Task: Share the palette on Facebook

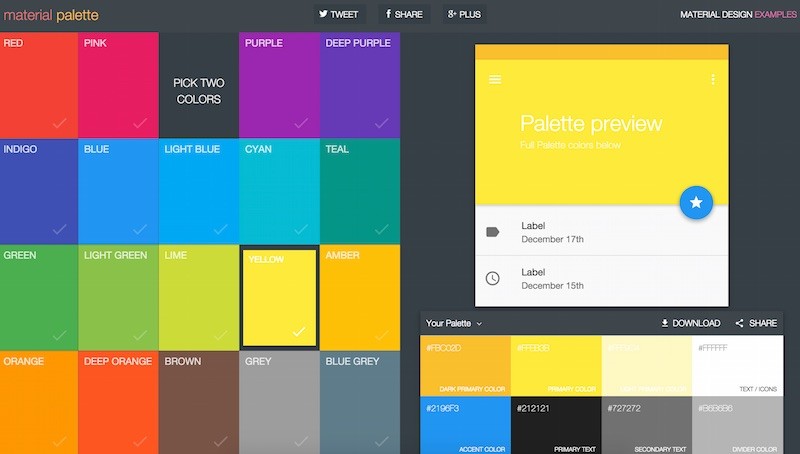Action: [404, 15]
